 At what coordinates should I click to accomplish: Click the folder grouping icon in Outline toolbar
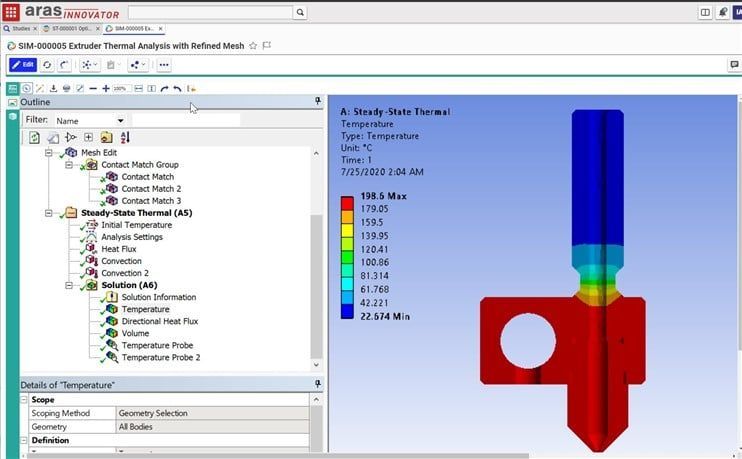(106, 138)
